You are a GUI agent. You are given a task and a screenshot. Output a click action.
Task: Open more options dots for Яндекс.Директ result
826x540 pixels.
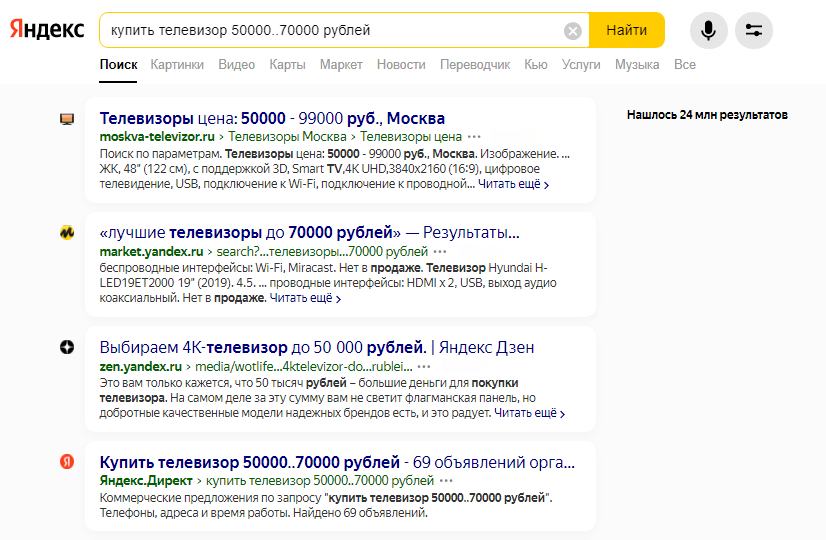tap(446, 481)
